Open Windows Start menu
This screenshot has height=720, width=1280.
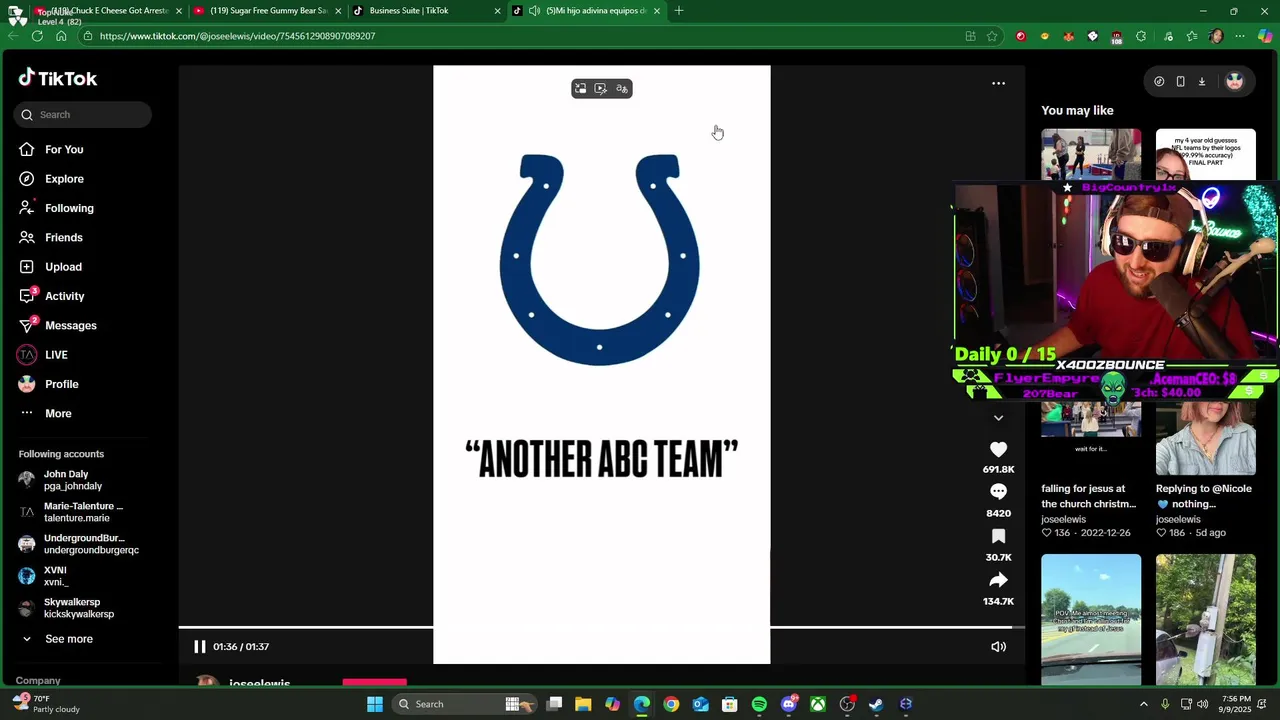(x=375, y=704)
